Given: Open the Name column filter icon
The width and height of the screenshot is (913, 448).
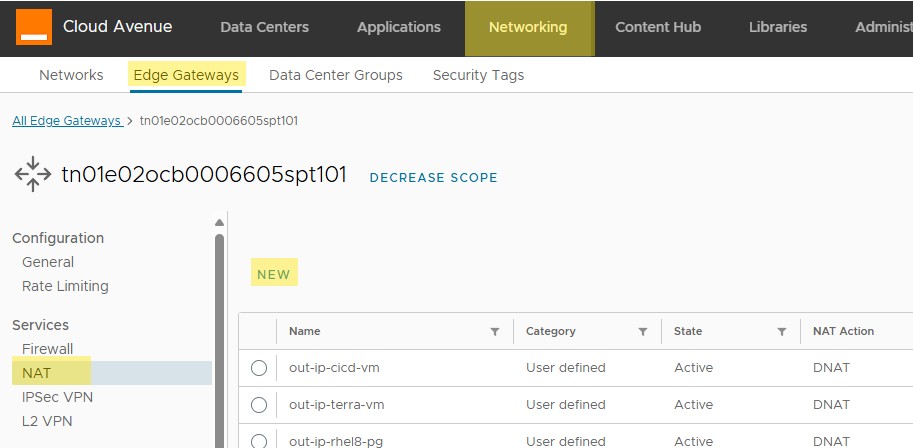Looking at the screenshot, I should coord(494,331).
